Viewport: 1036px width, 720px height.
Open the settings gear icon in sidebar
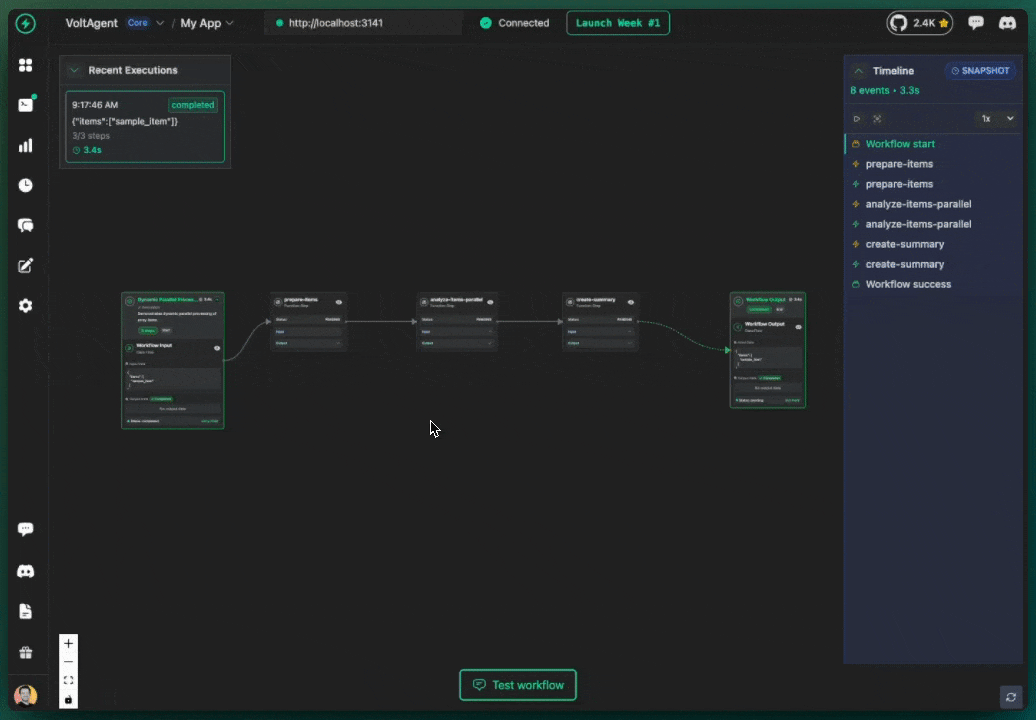[x=25, y=306]
